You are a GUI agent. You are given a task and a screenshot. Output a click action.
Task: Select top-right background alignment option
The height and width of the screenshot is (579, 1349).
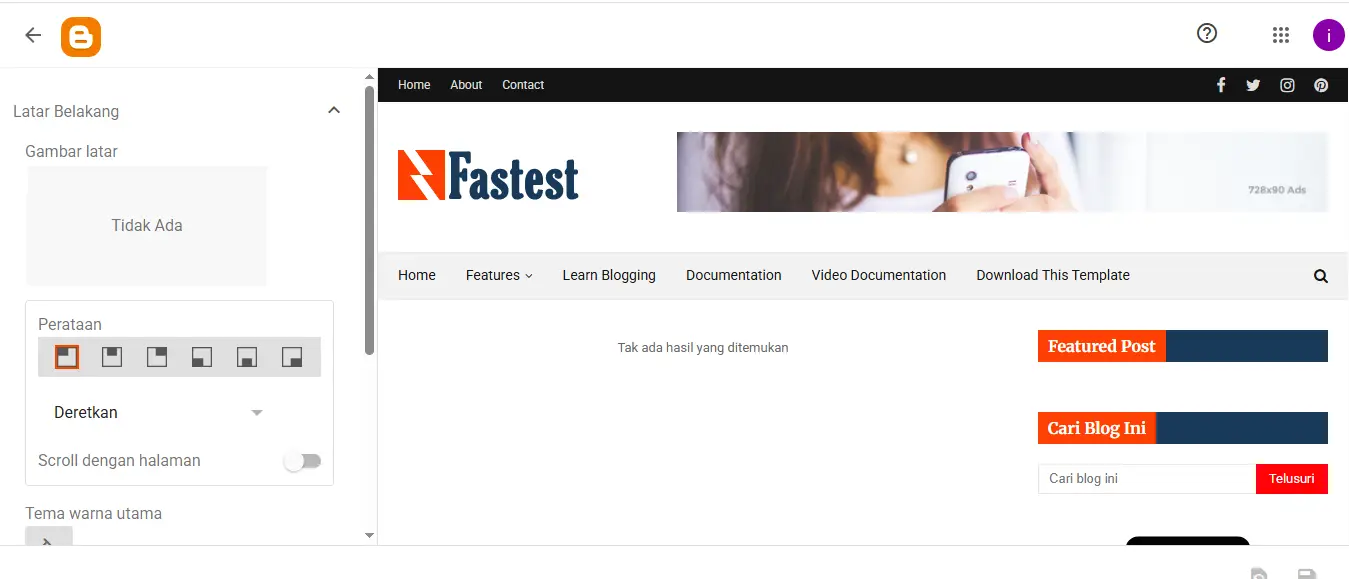(x=157, y=357)
